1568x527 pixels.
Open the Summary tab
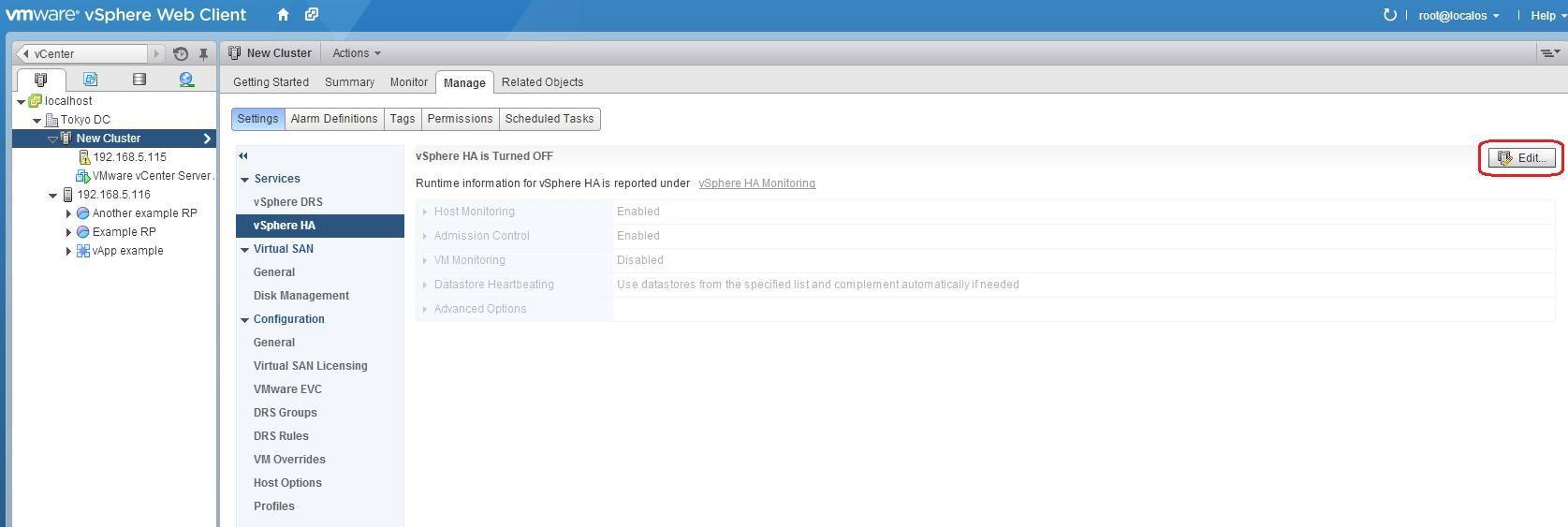click(x=349, y=82)
